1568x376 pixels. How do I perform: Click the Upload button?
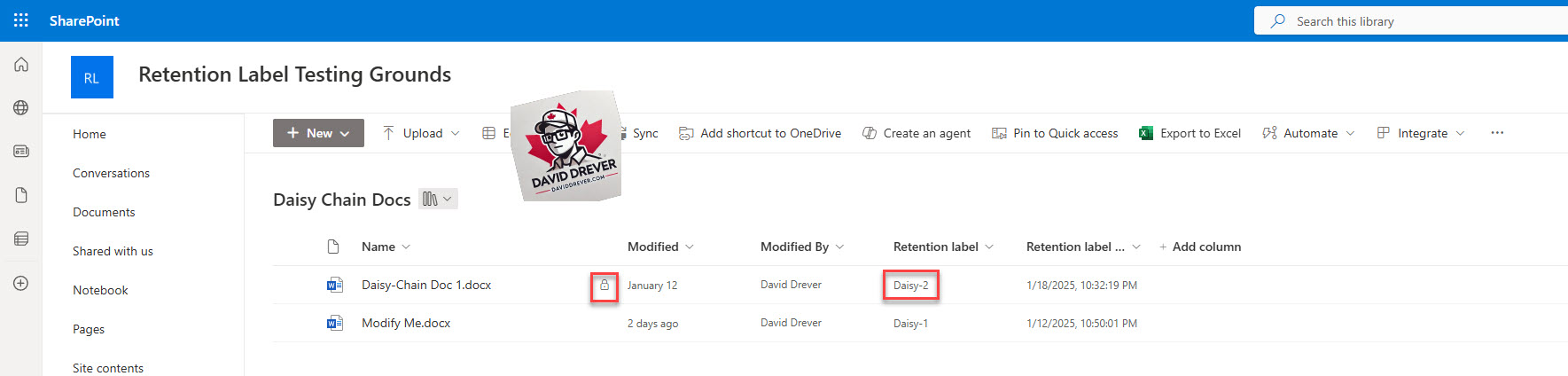pos(421,133)
